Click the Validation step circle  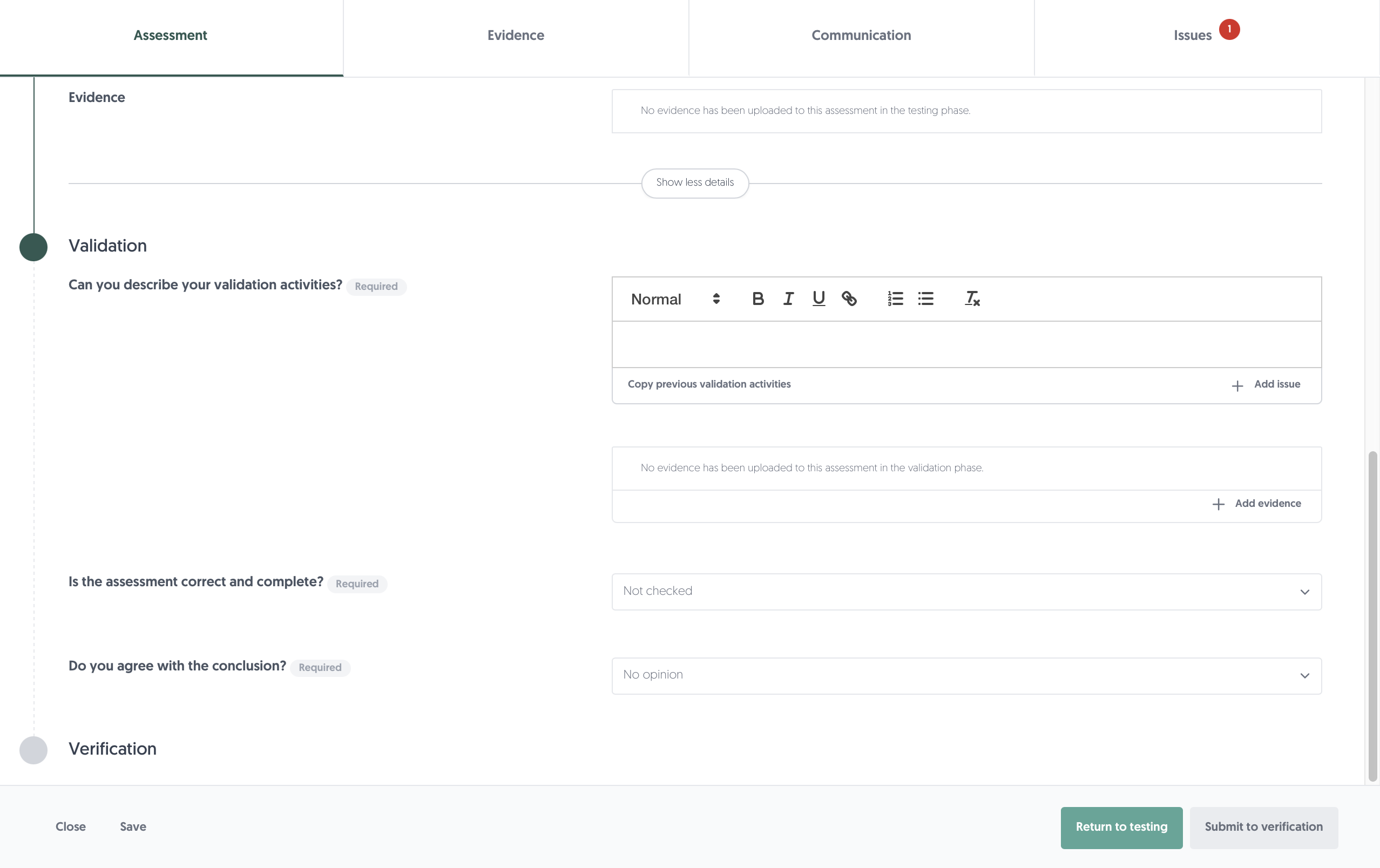[33, 247]
